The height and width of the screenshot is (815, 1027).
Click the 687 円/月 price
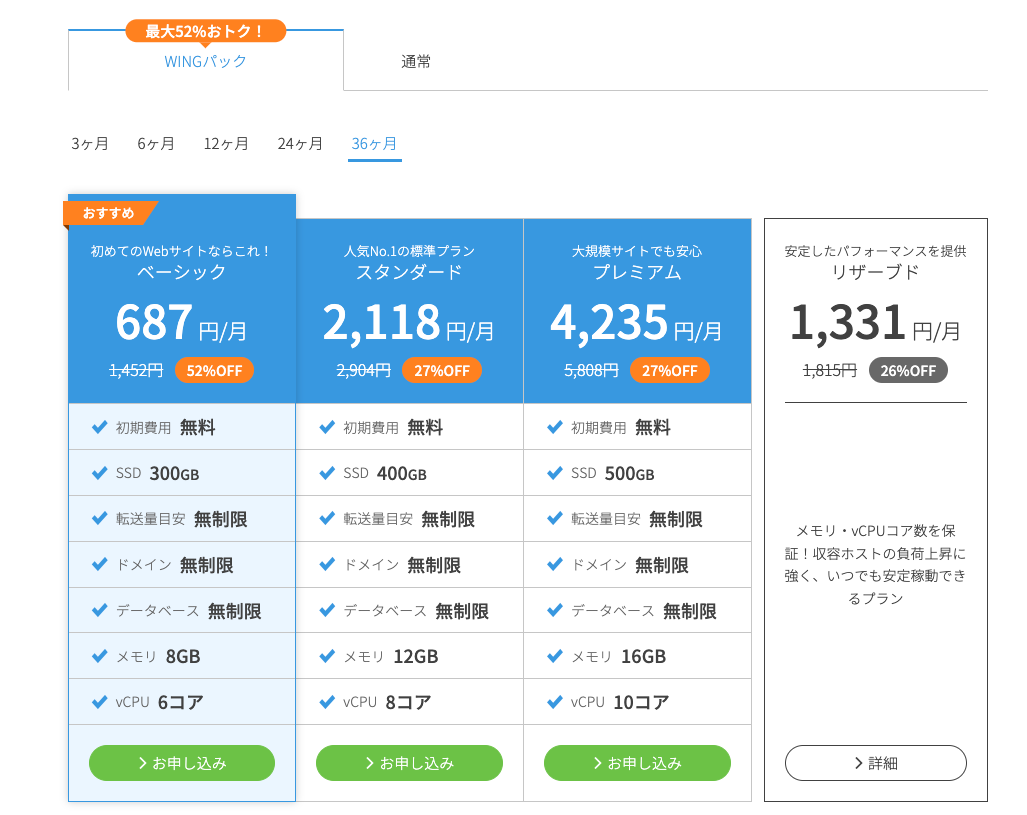point(181,323)
